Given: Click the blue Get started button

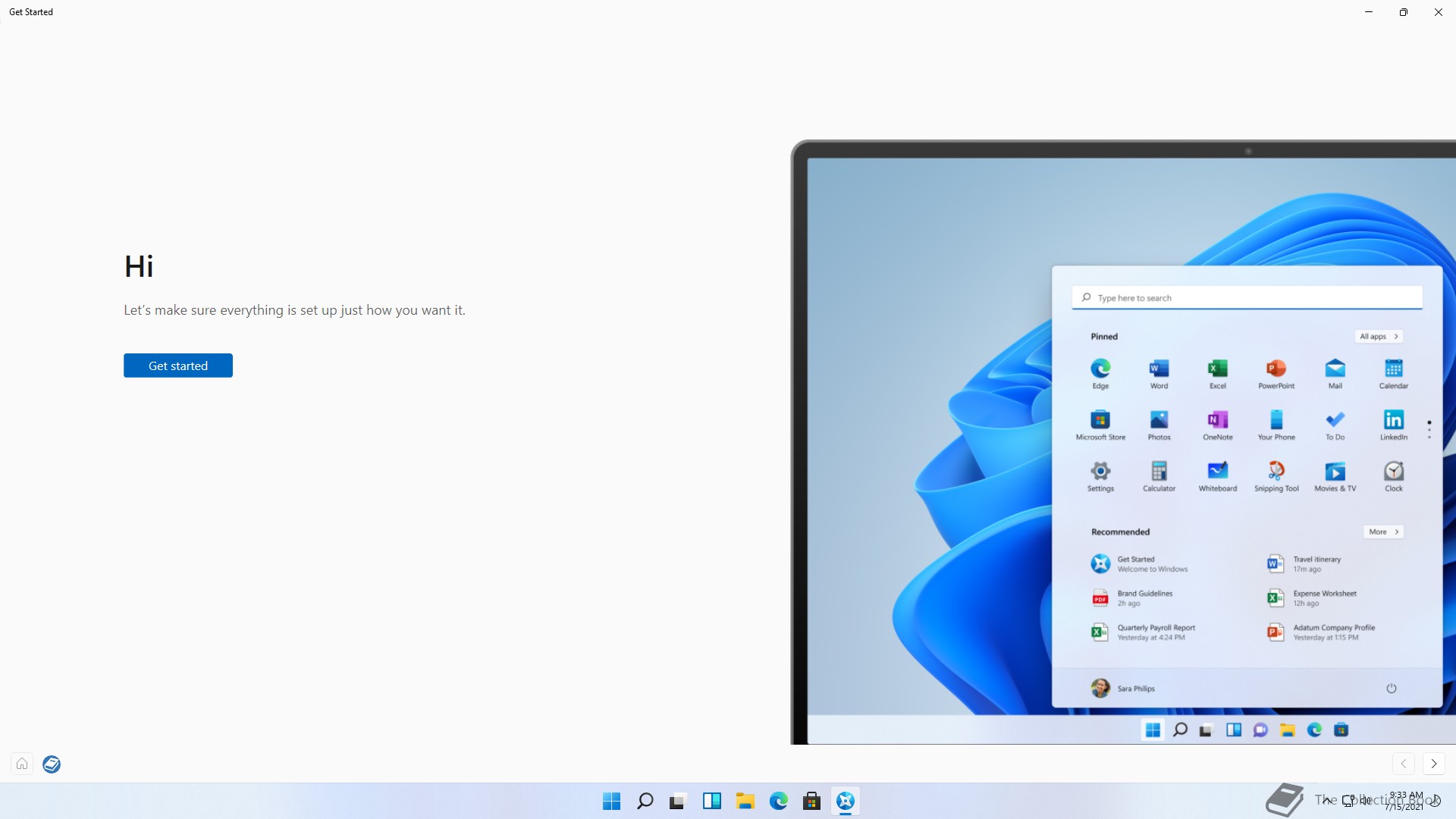Looking at the screenshot, I should pos(177,366).
